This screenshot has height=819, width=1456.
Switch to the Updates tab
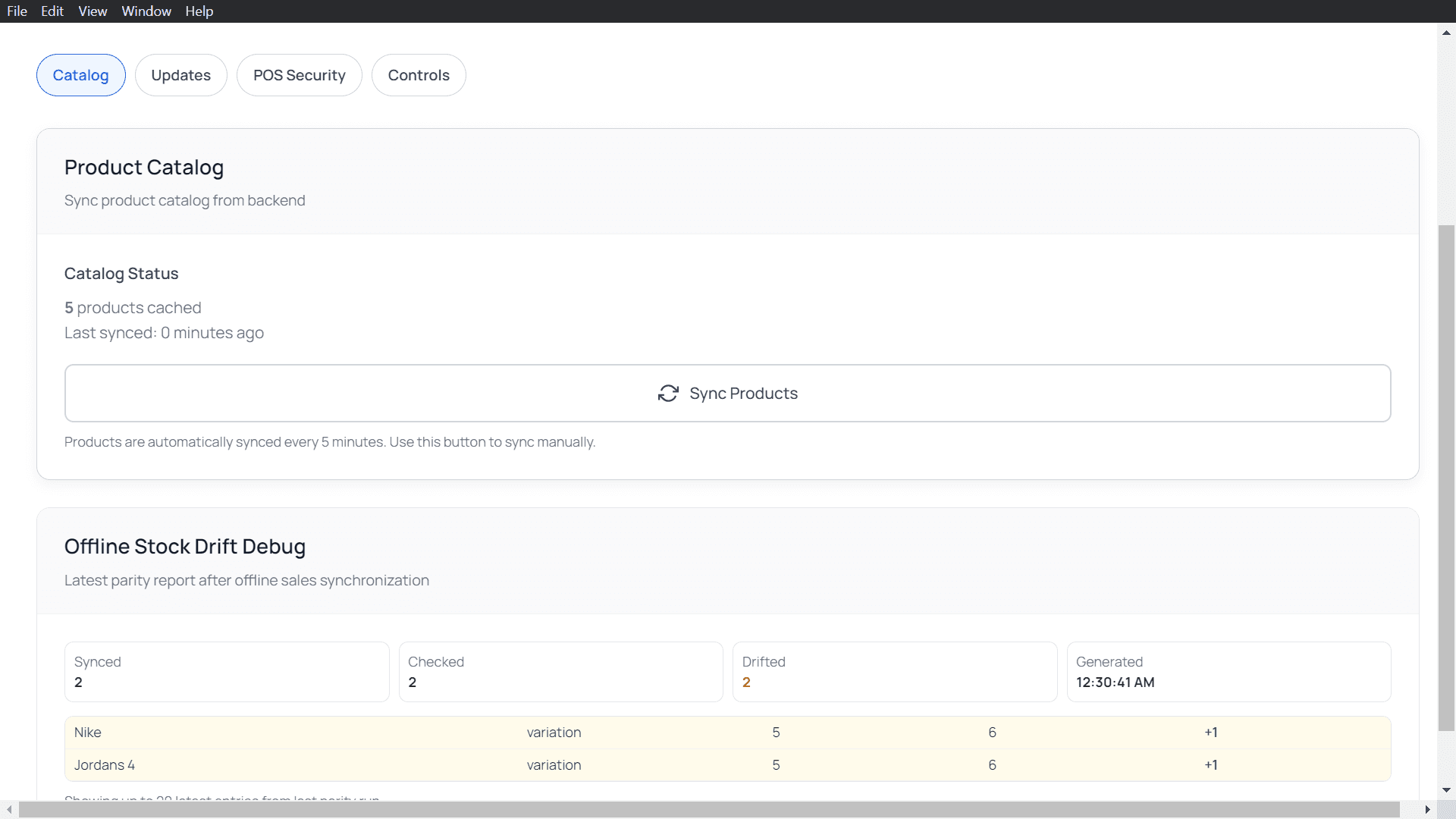coord(181,75)
